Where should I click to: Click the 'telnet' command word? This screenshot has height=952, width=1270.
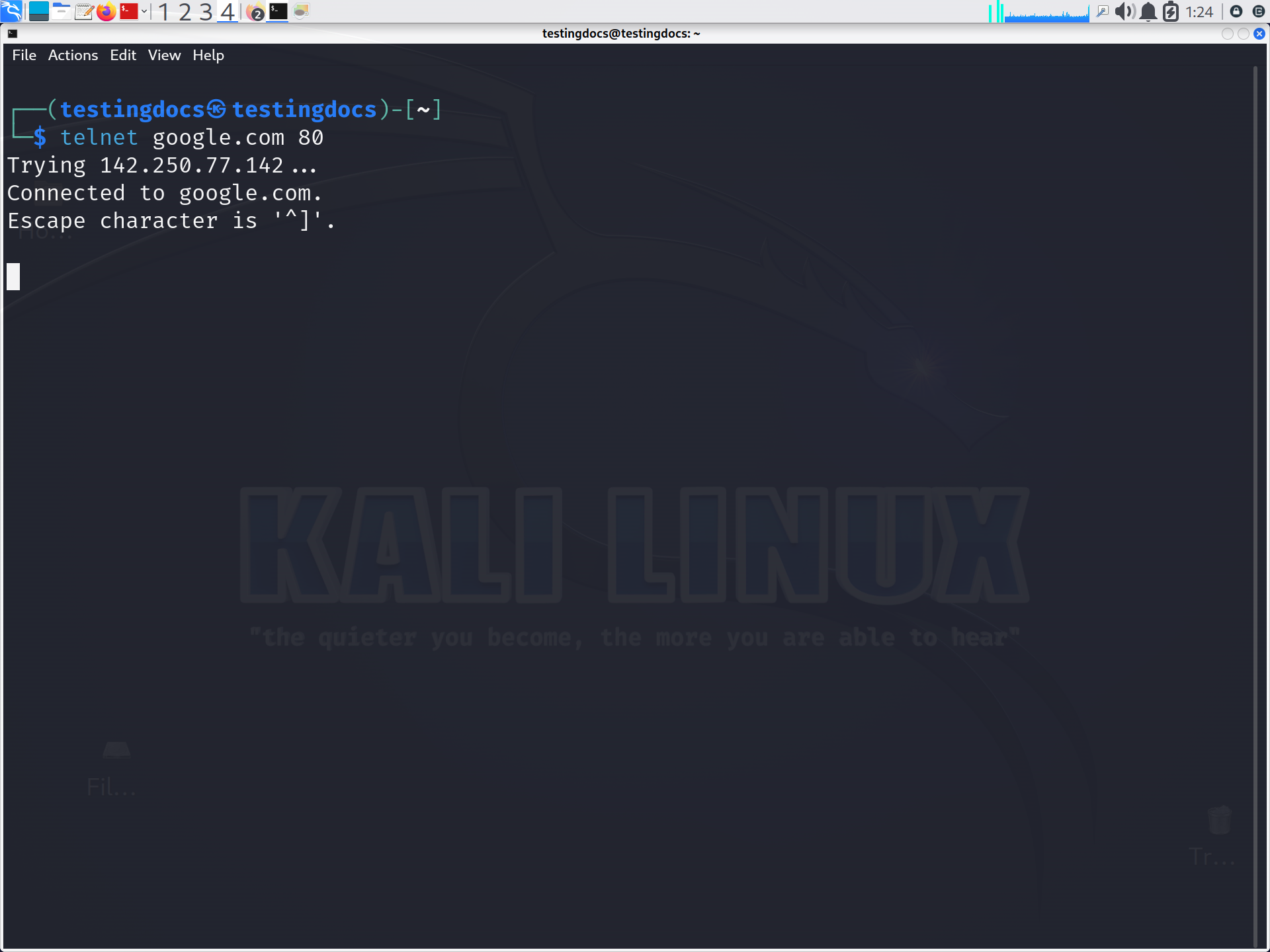[x=99, y=138]
